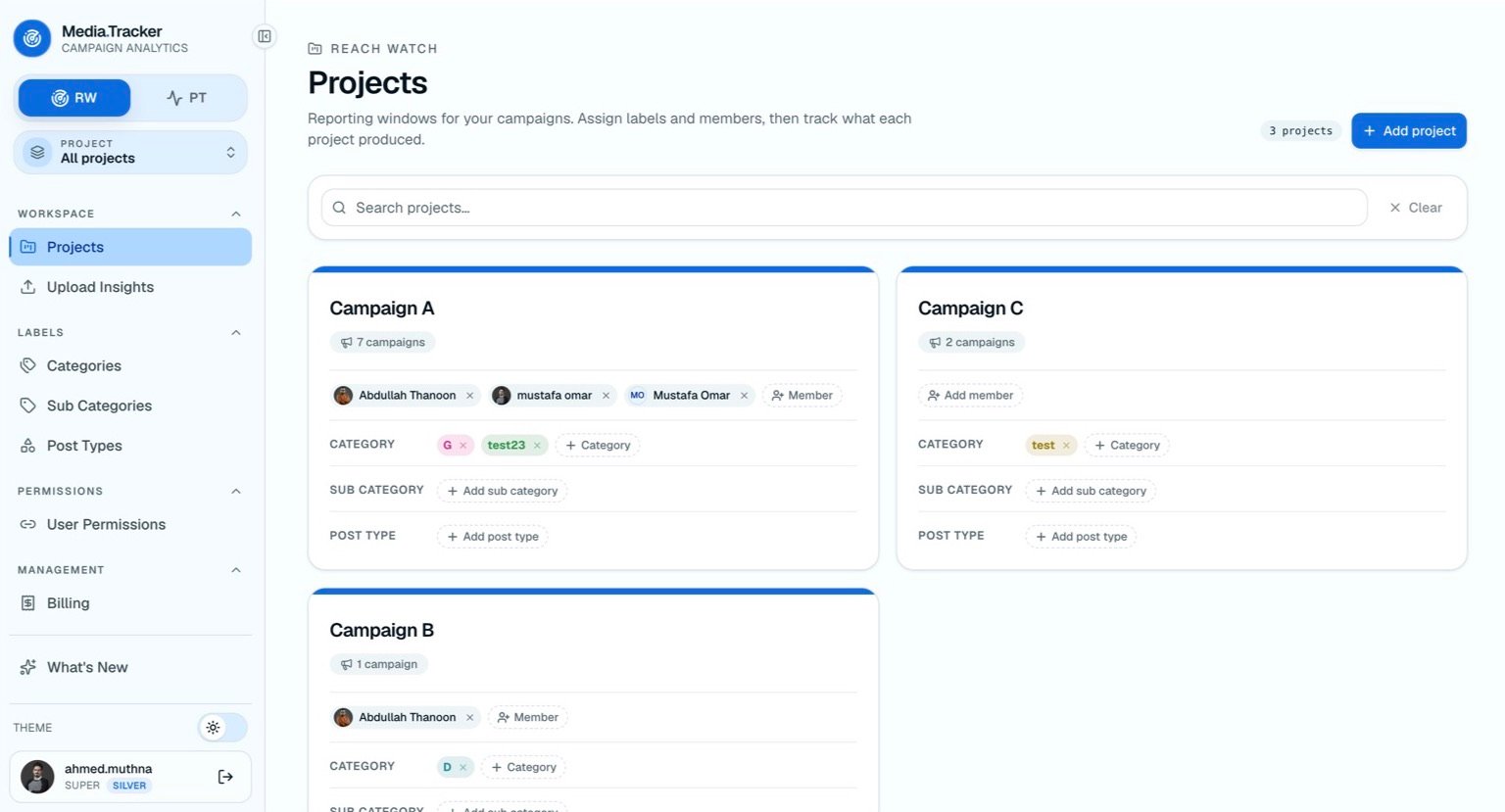The image size is (1505, 812).
Task: Remove the G category from Campaign A
Action: point(463,446)
